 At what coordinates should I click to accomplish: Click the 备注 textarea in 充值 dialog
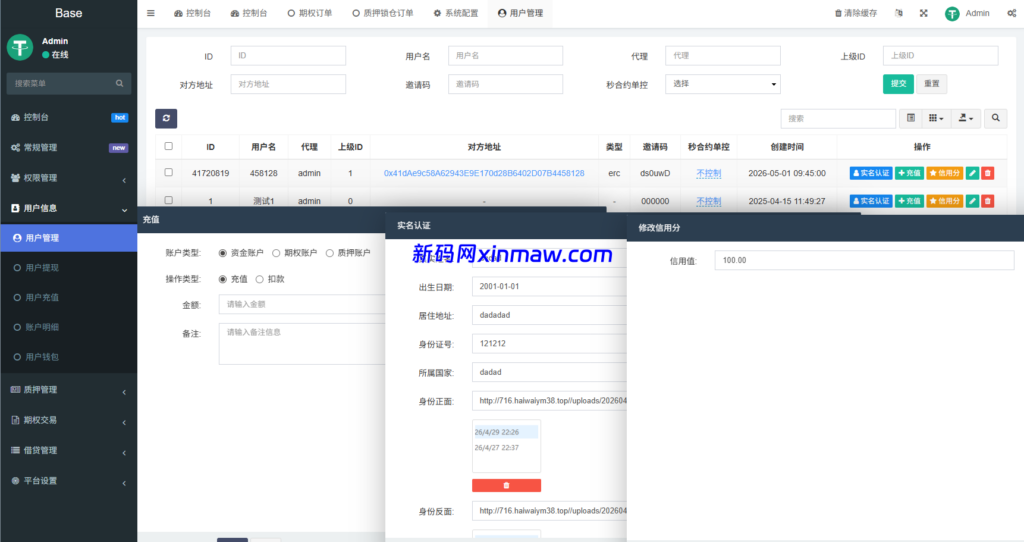302,343
